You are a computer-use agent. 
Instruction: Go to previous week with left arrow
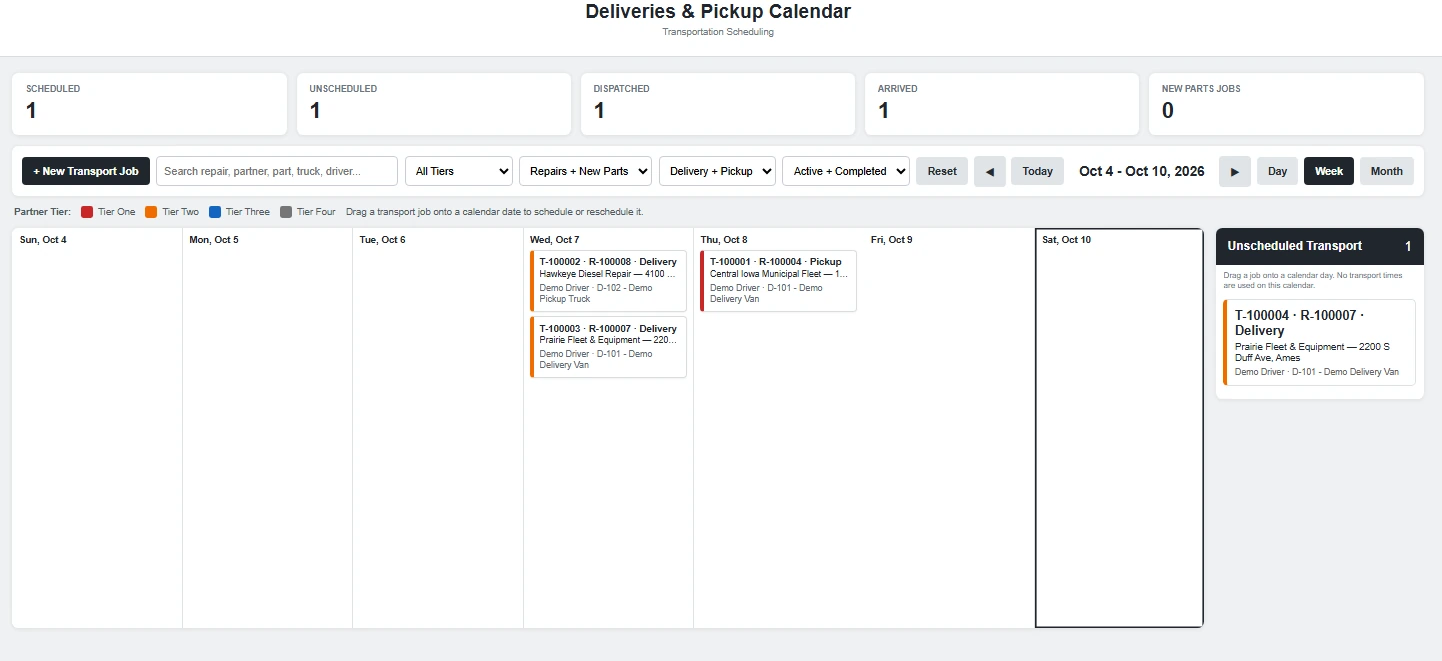click(x=989, y=171)
